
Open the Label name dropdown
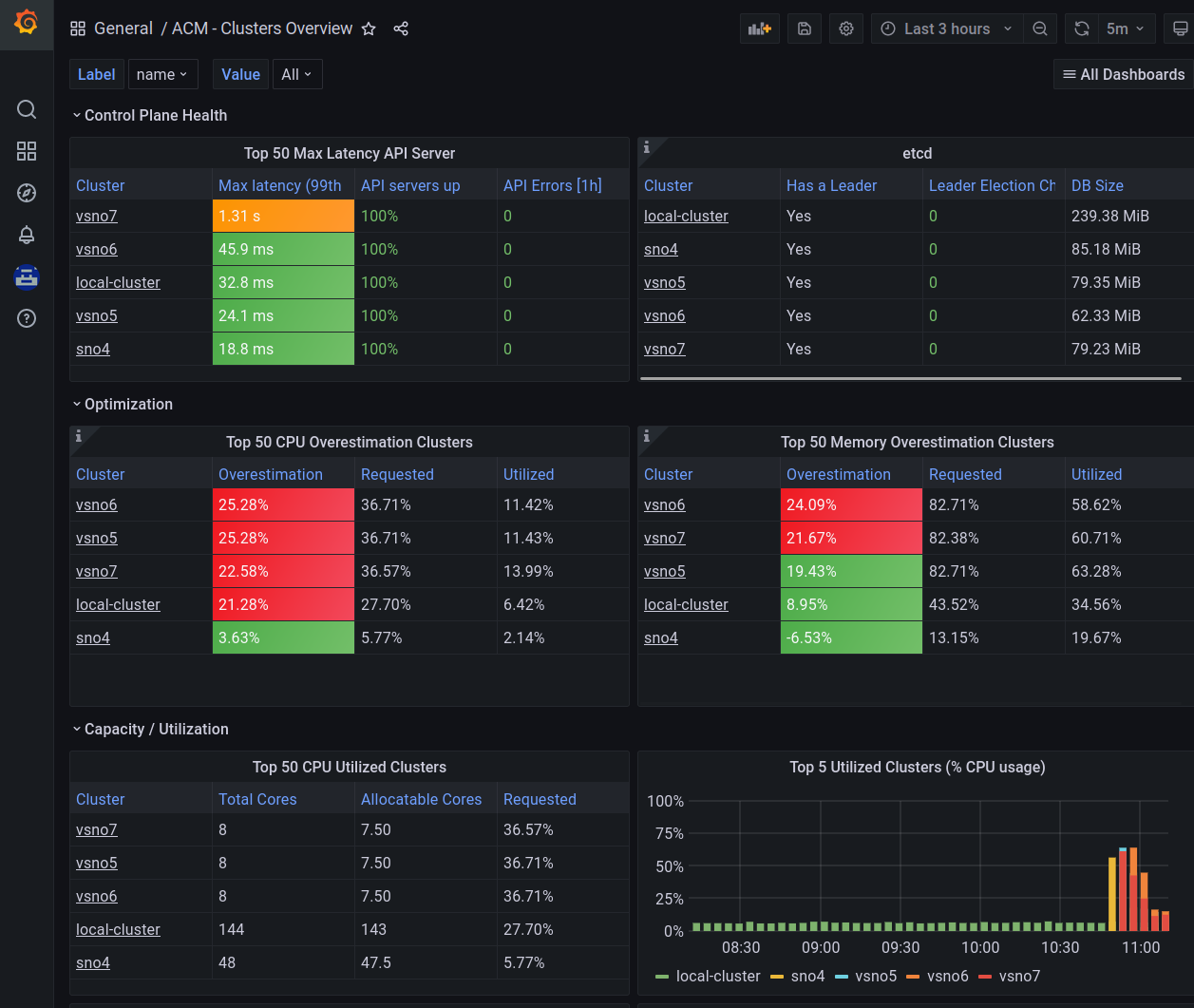[162, 74]
